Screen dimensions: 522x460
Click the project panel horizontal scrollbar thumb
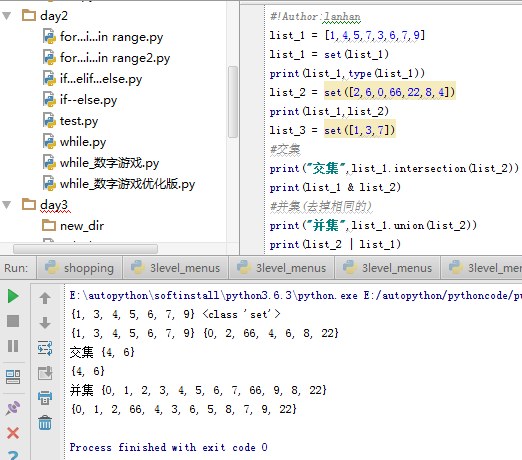[x=85, y=249]
